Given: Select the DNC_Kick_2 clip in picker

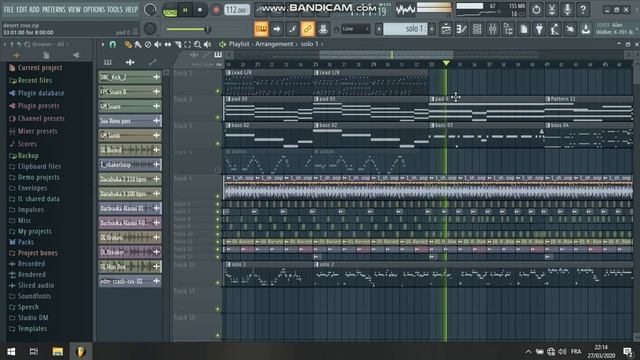Looking at the screenshot, I should (130, 77).
